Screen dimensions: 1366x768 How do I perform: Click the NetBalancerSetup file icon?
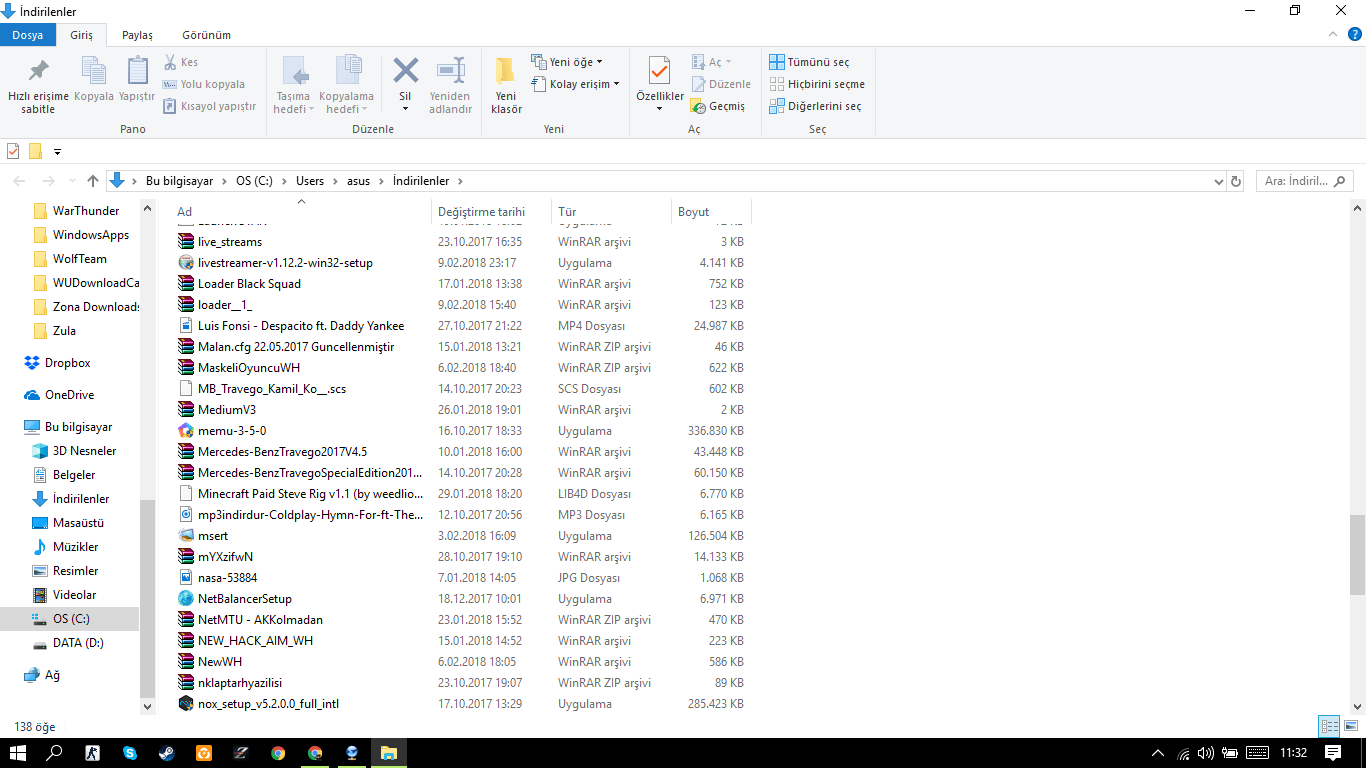tap(185, 599)
